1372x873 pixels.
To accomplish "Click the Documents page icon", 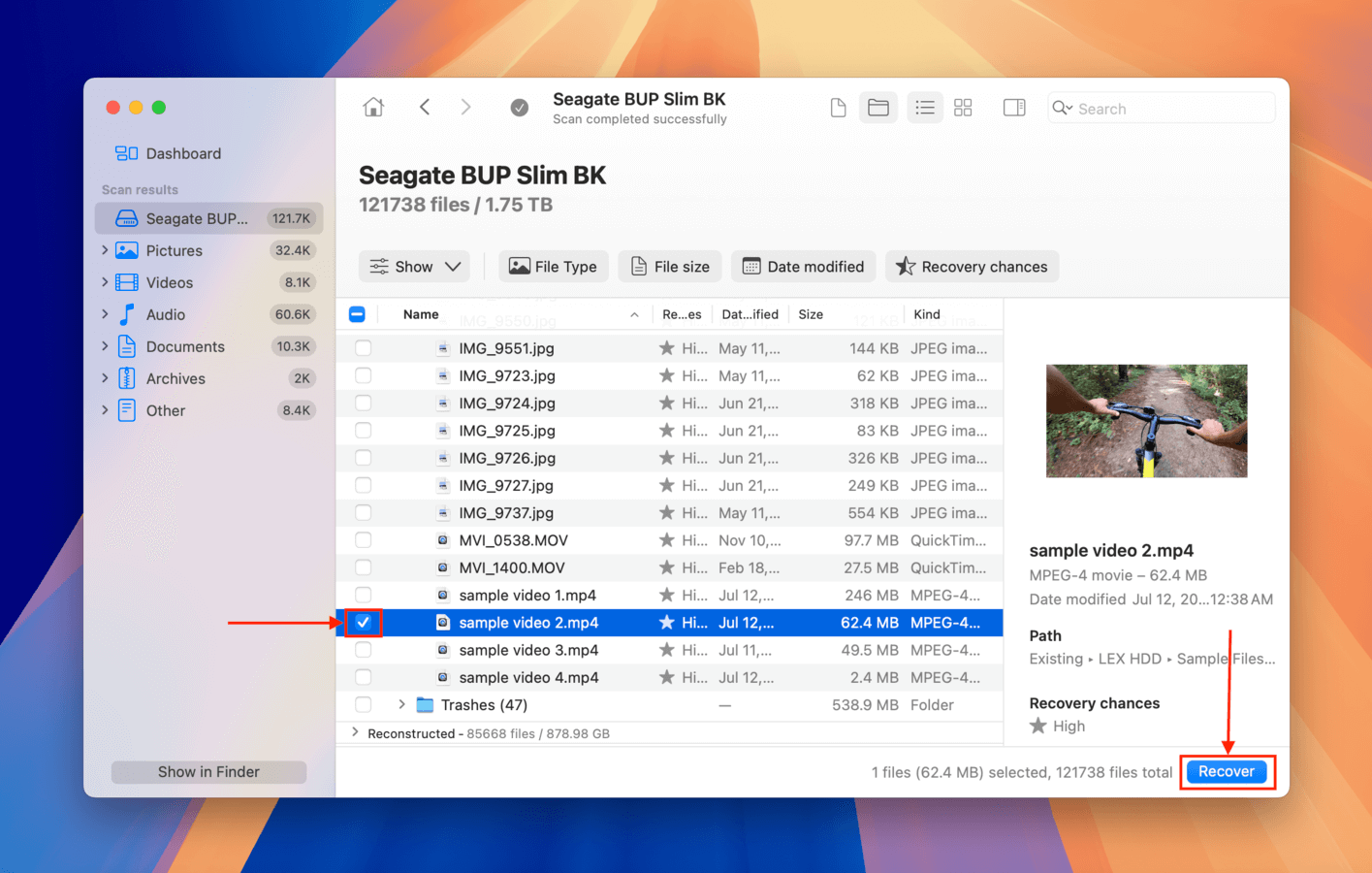I will pos(127,346).
